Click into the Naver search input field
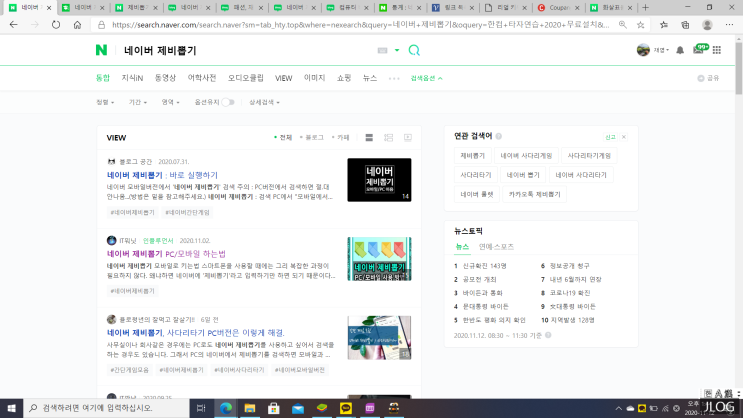The width and height of the screenshot is (743, 418). [x=246, y=50]
